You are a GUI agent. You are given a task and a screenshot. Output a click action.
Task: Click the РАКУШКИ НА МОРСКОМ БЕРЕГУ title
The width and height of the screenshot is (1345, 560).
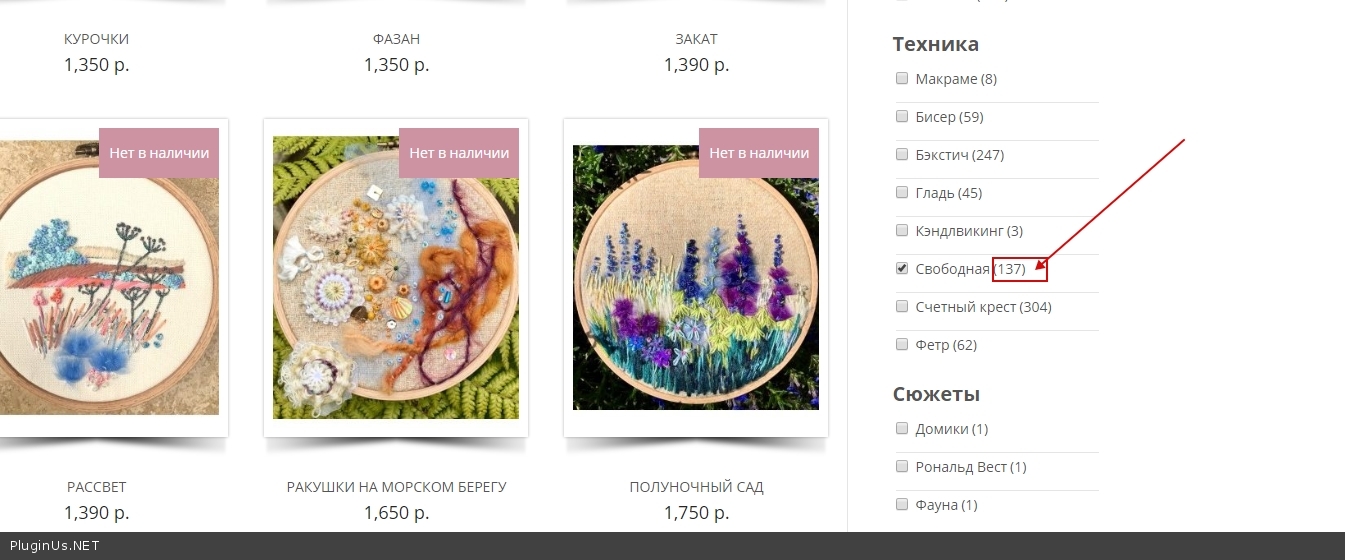tap(396, 487)
